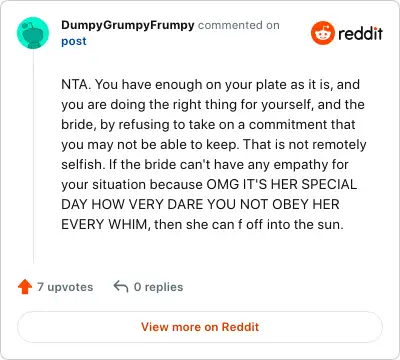The width and height of the screenshot is (400, 360).
Task: Click the closing 'f off into the sun' text
Action: point(290,224)
